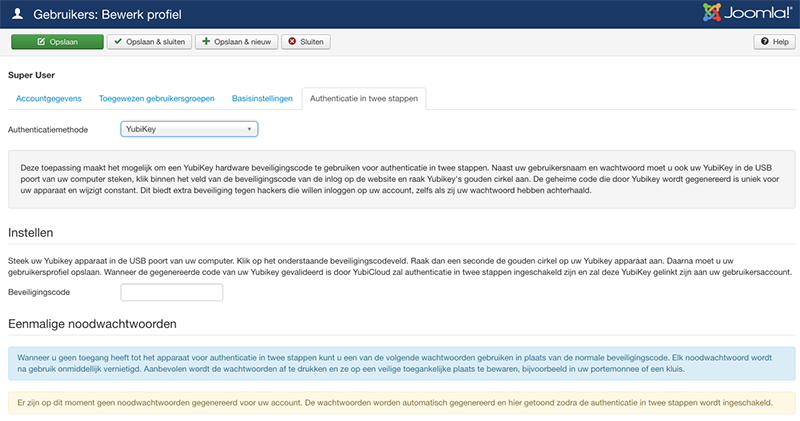Click the Eenmalige noodwachtwoorden heading
The image size is (800, 421).
point(92,325)
